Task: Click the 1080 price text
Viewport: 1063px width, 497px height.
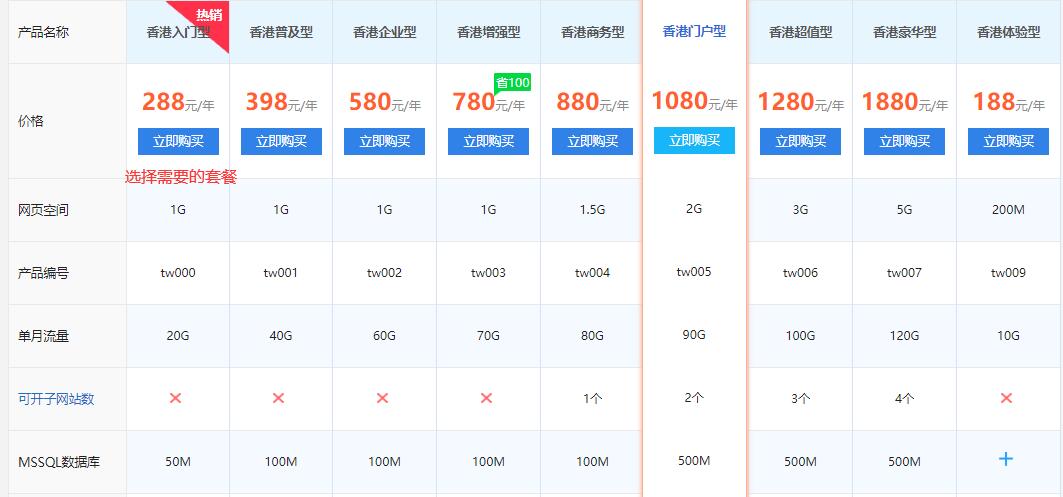Action: 680,100
